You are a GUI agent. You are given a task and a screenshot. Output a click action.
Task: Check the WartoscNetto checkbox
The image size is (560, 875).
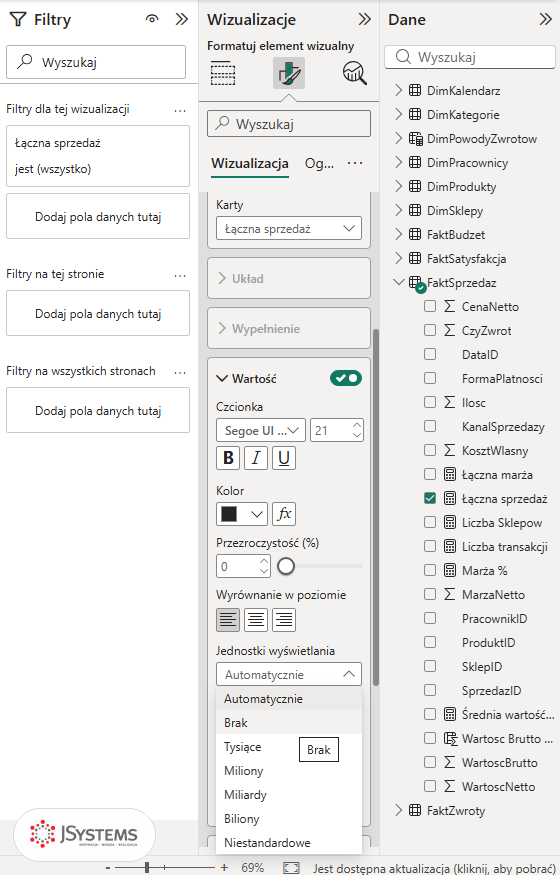(429, 786)
